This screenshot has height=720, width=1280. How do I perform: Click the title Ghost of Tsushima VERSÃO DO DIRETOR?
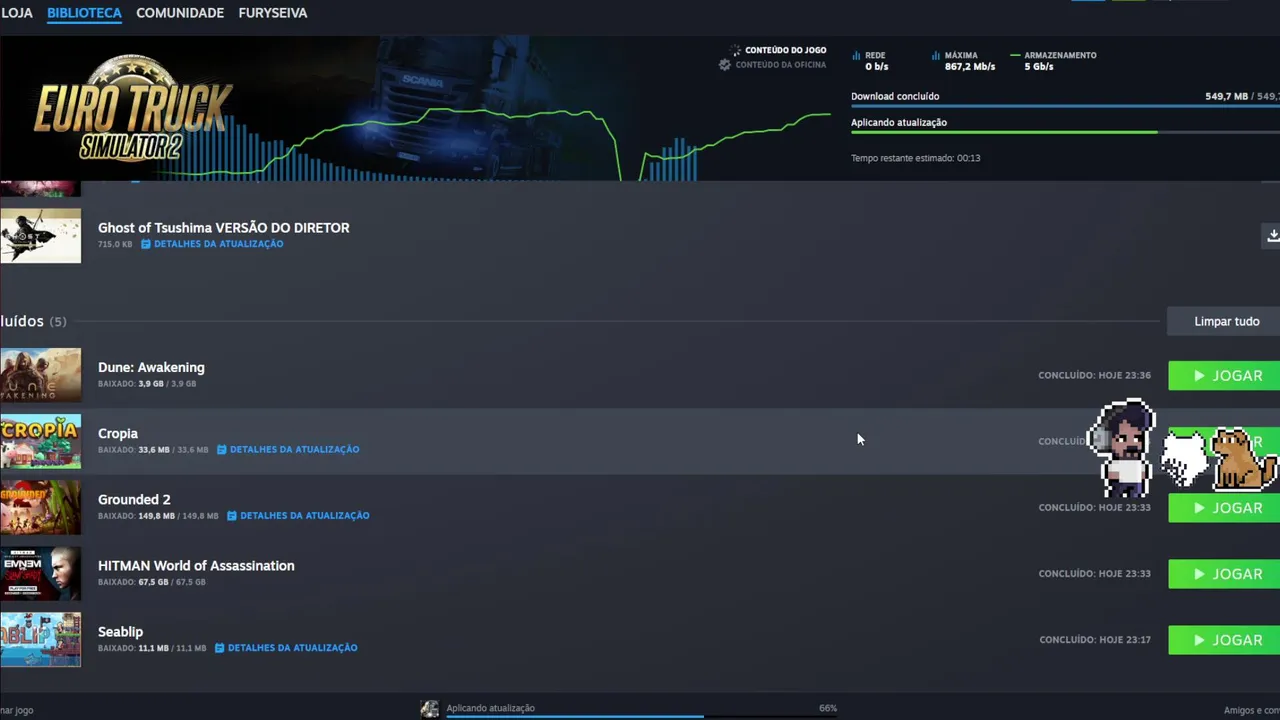coord(223,228)
